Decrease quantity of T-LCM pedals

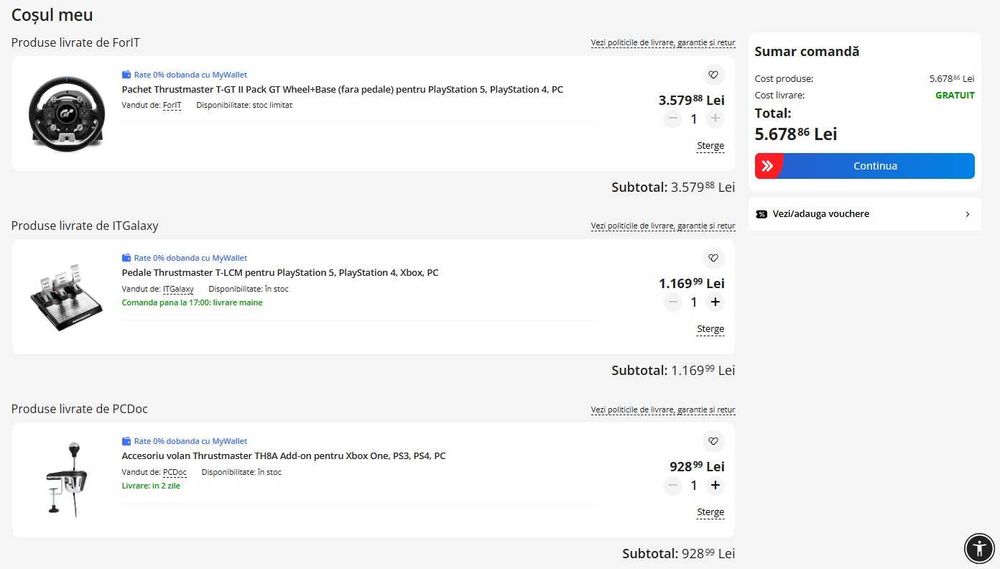coord(672,302)
